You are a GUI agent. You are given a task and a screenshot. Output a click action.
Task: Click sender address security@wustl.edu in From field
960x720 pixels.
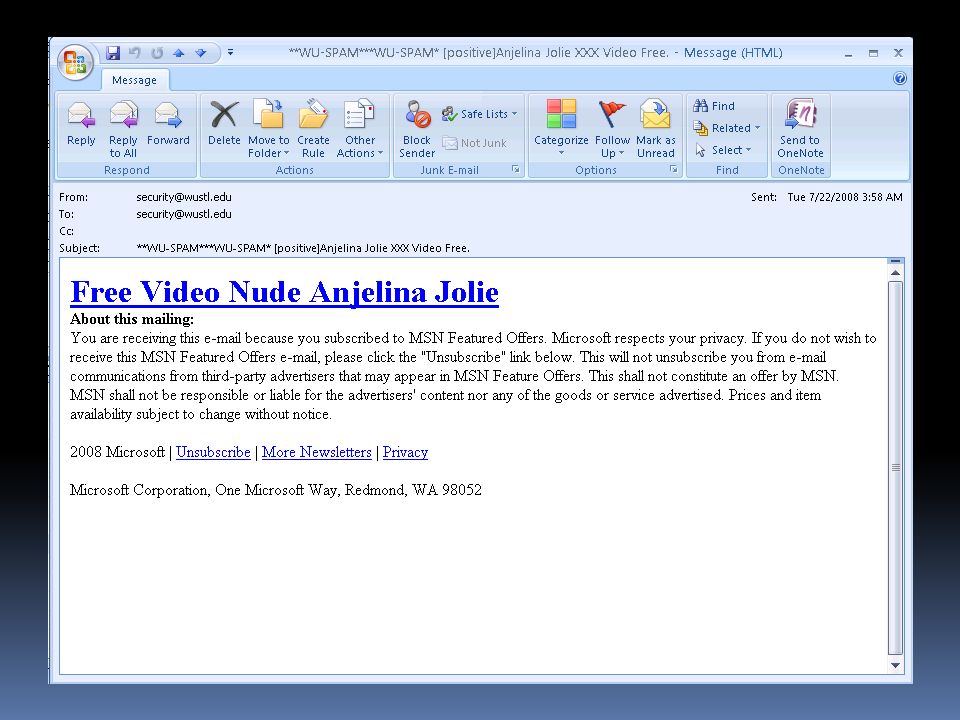[184, 197]
